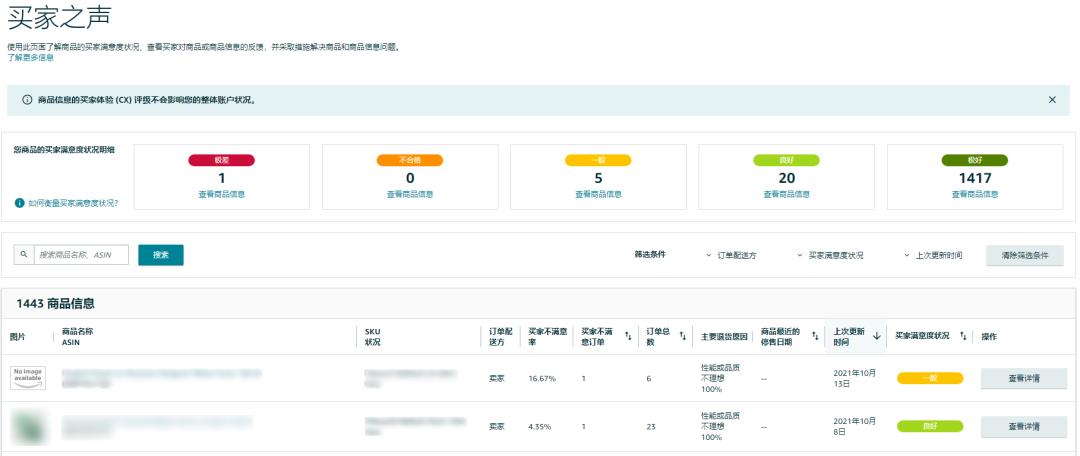Sort by 买家满意度状况 column arrows

coord(963,336)
